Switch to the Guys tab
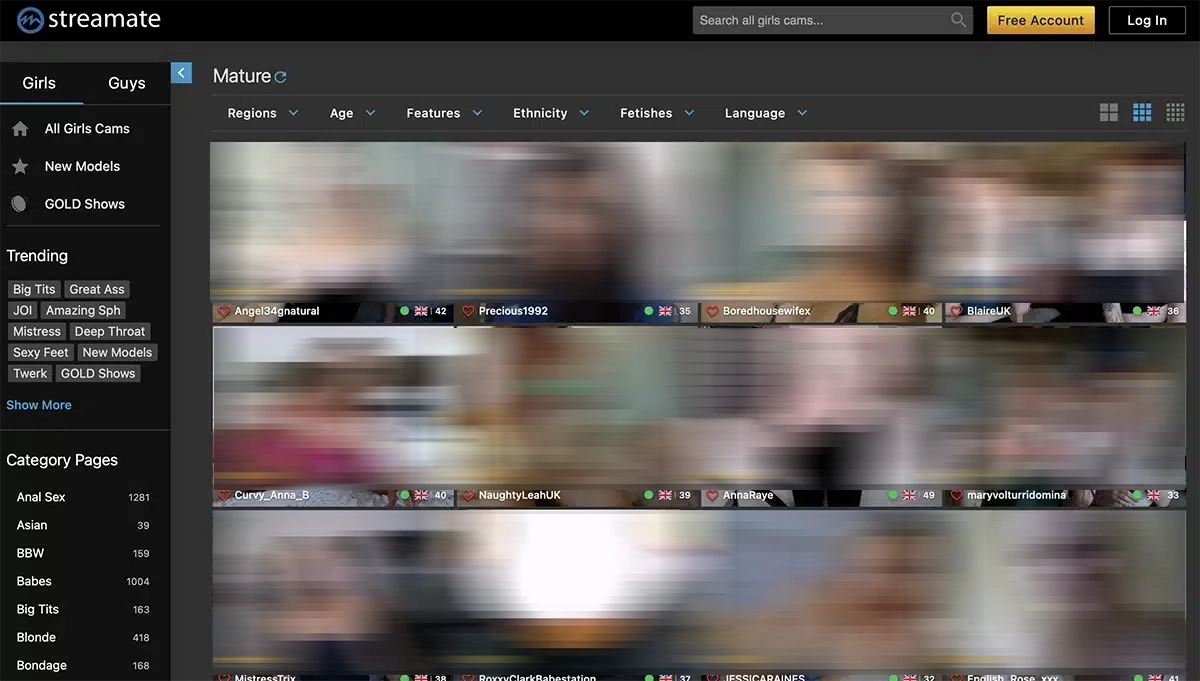Image resolution: width=1200 pixels, height=681 pixels. (x=126, y=83)
